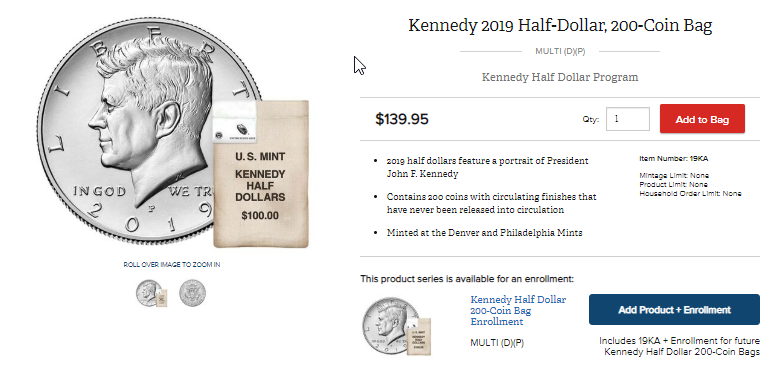Screen dimensions: 777x369
Task: Click the Kennedy Half Dollar Program link
Action: [560, 77]
